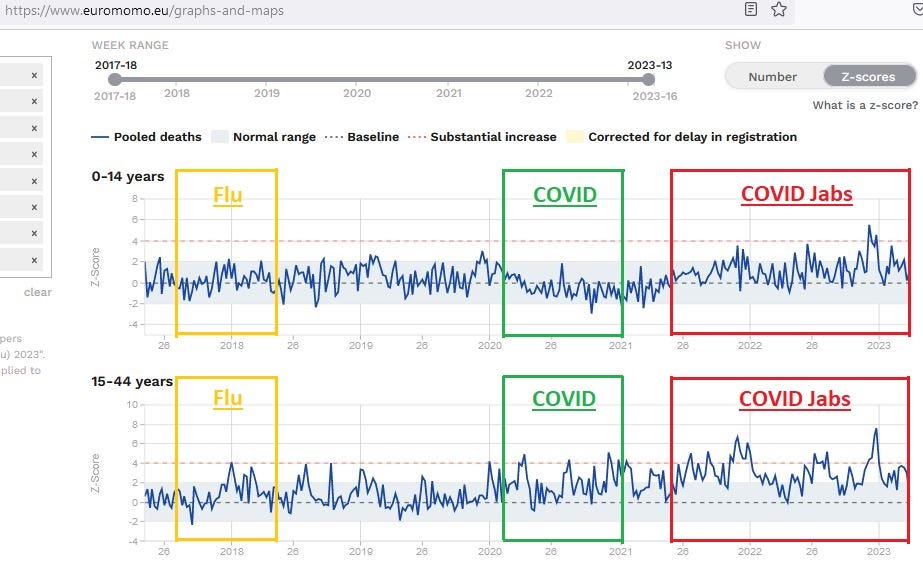Screen dimensions: 923x580
Task: Click the 'SHOW' label above the toggle
Action: (x=743, y=45)
